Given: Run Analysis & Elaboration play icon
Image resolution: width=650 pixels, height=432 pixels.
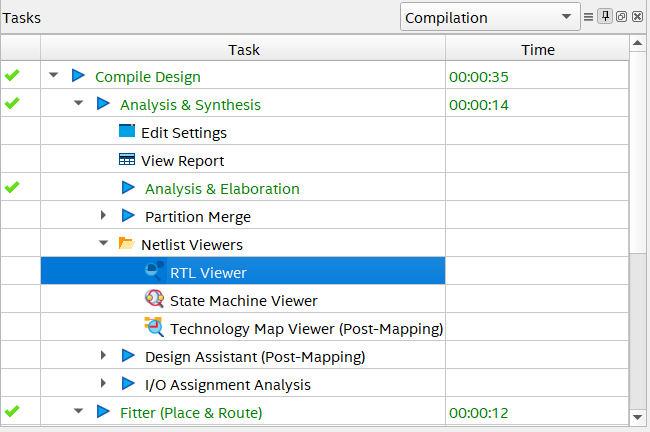Looking at the screenshot, I should tap(128, 188).
